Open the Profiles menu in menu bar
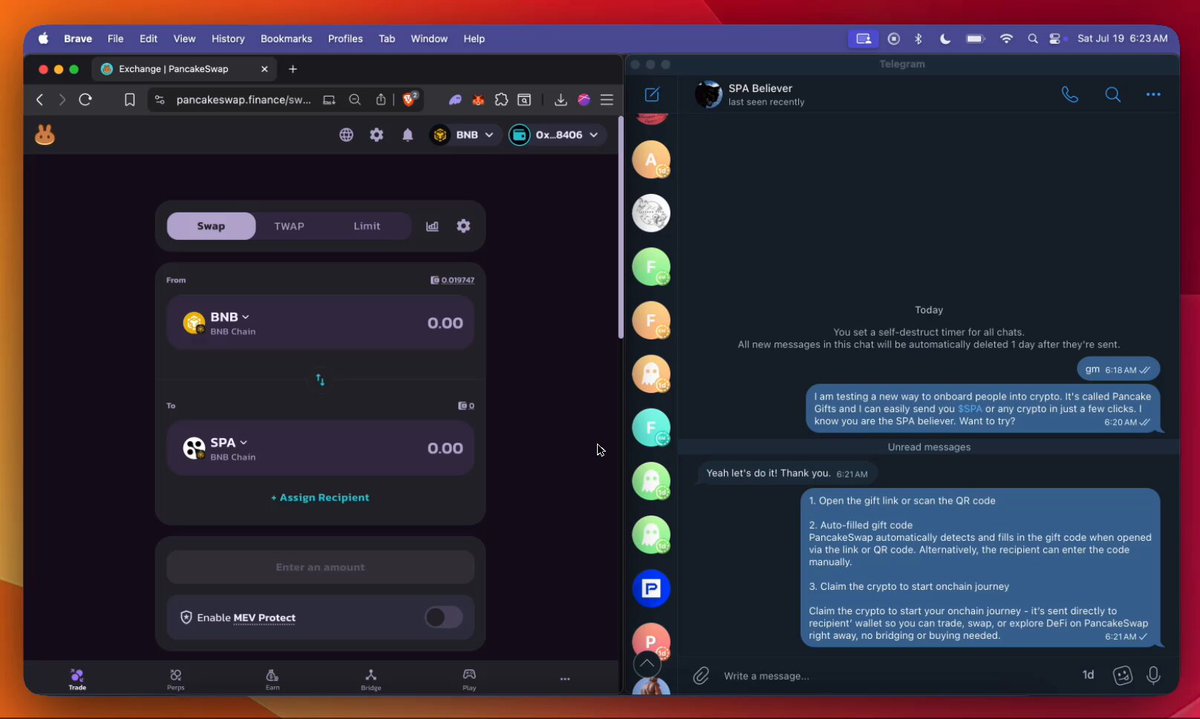The width and height of the screenshot is (1200, 719). [345, 39]
